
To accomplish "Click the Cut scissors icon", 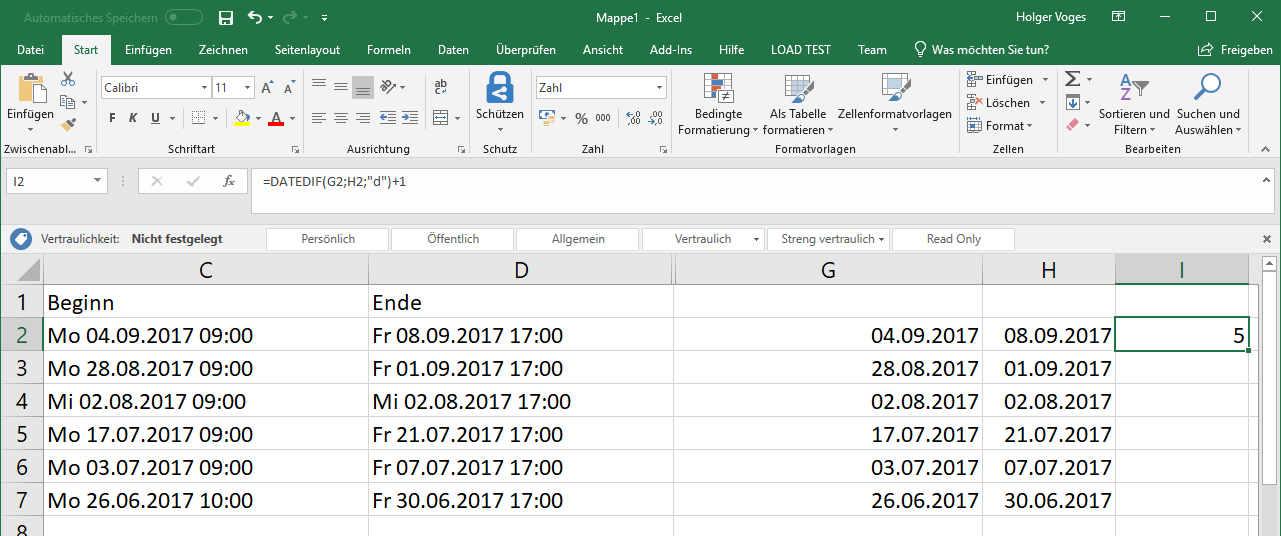I will pos(68,79).
